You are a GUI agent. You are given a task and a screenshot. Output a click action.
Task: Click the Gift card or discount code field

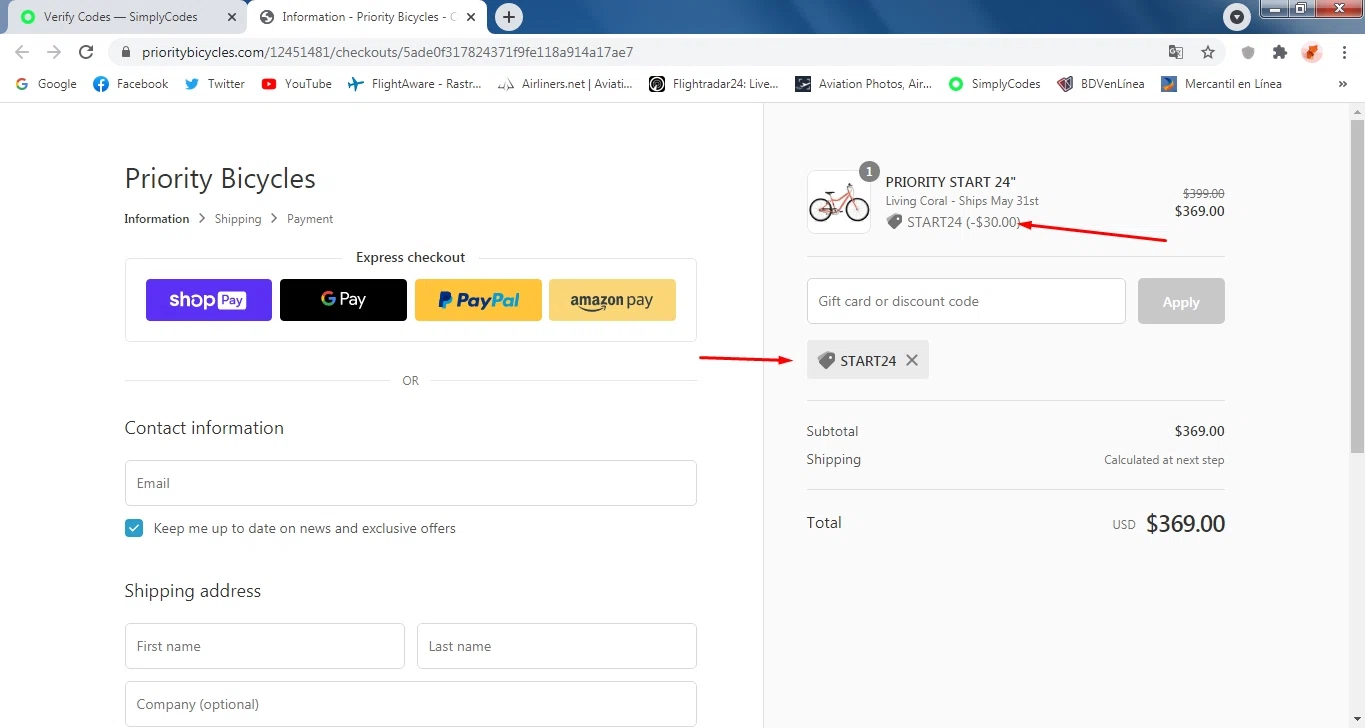(966, 301)
